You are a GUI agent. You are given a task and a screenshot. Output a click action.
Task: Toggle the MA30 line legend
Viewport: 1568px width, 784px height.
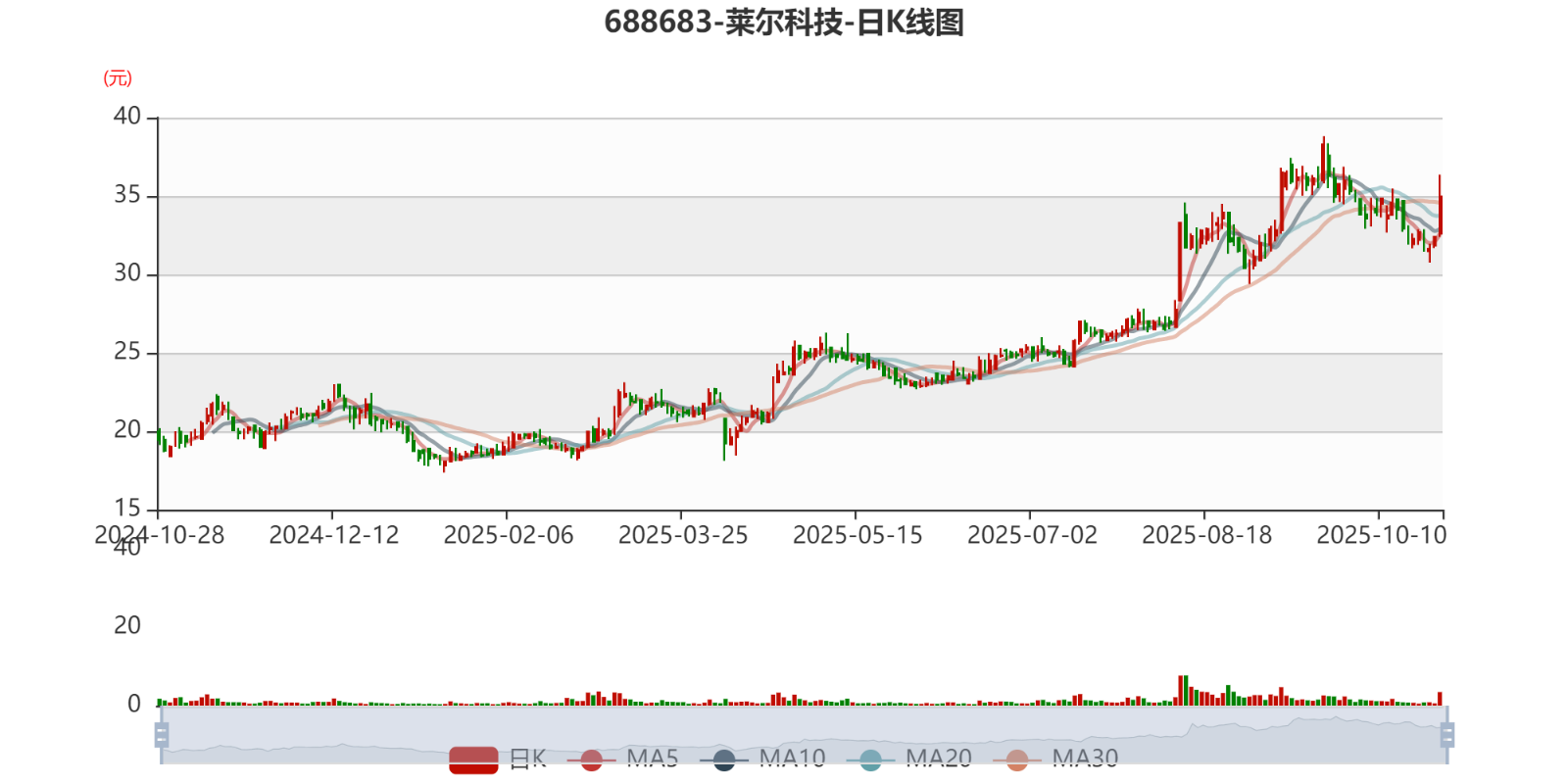[1055, 759]
